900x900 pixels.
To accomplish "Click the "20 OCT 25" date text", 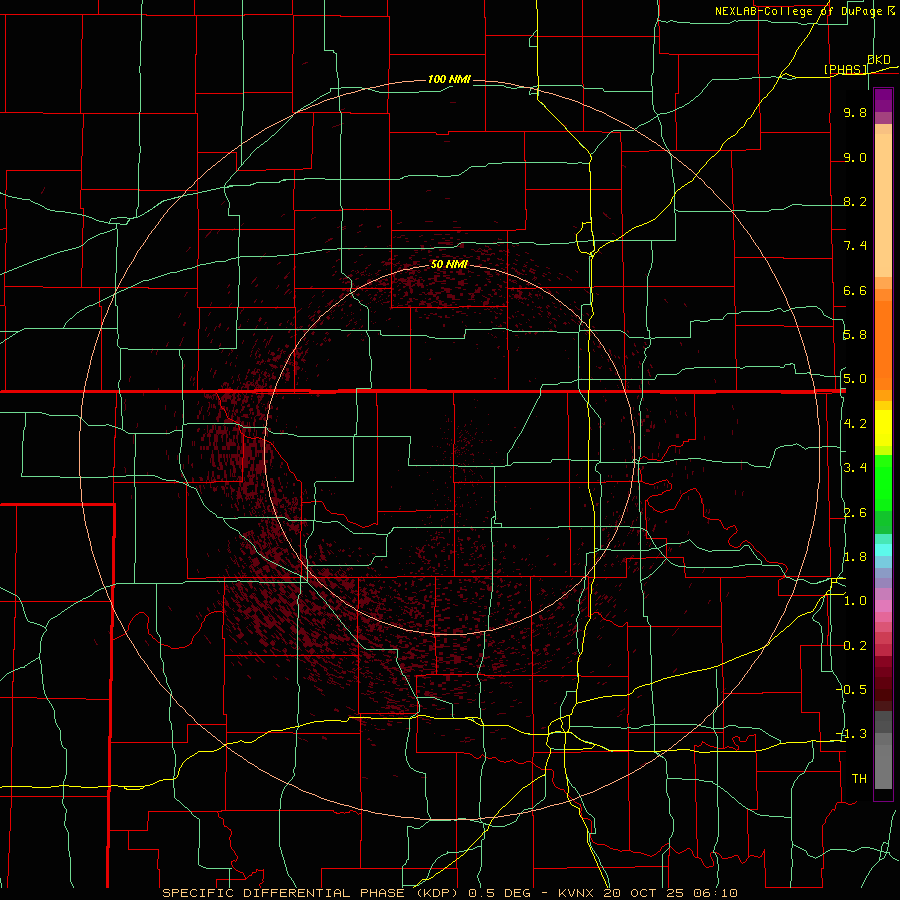I will pyautogui.click(x=643, y=893).
